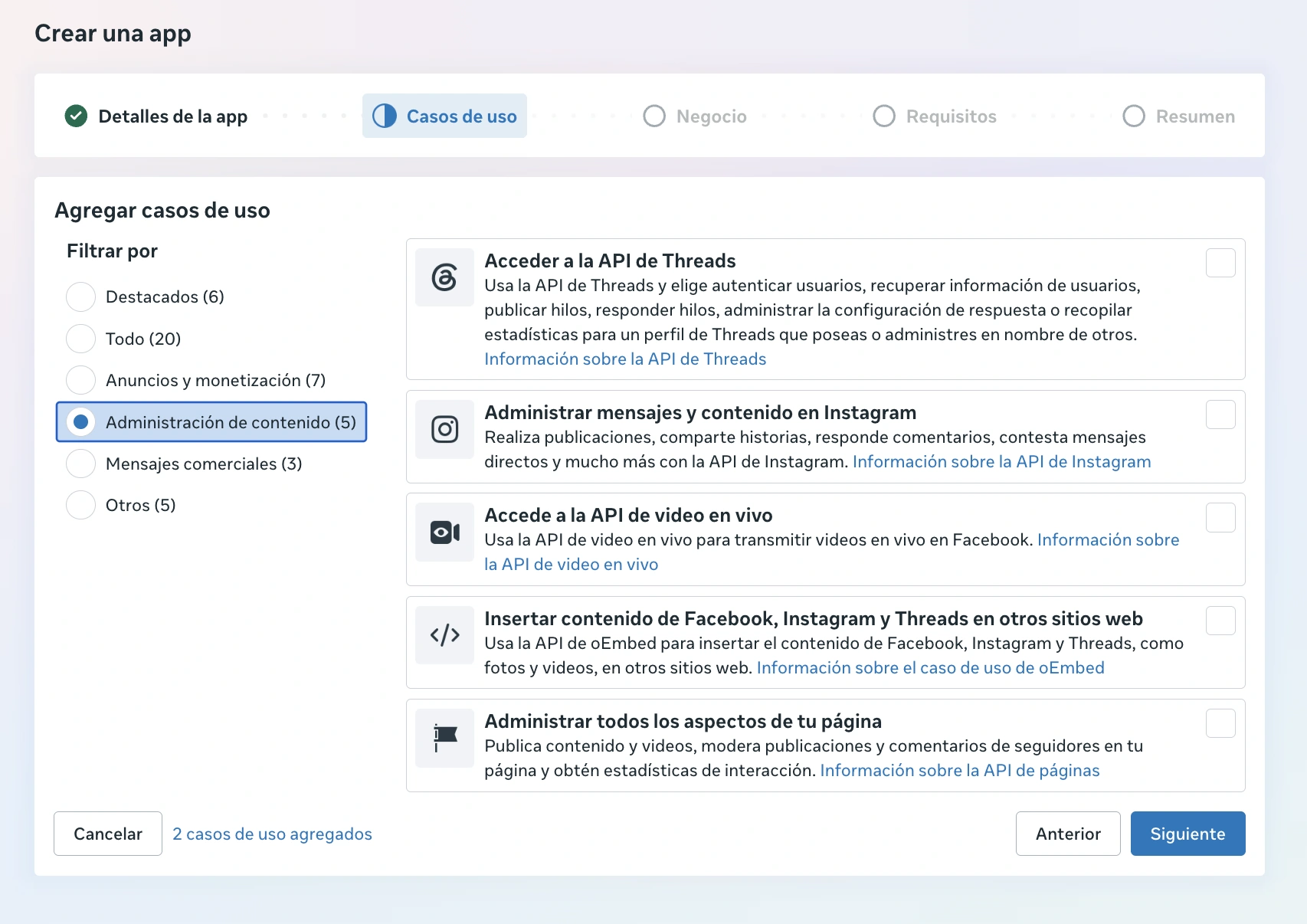Click the Instagram logo icon
The width and height of the screenshot is (1307, 924).
444,429
